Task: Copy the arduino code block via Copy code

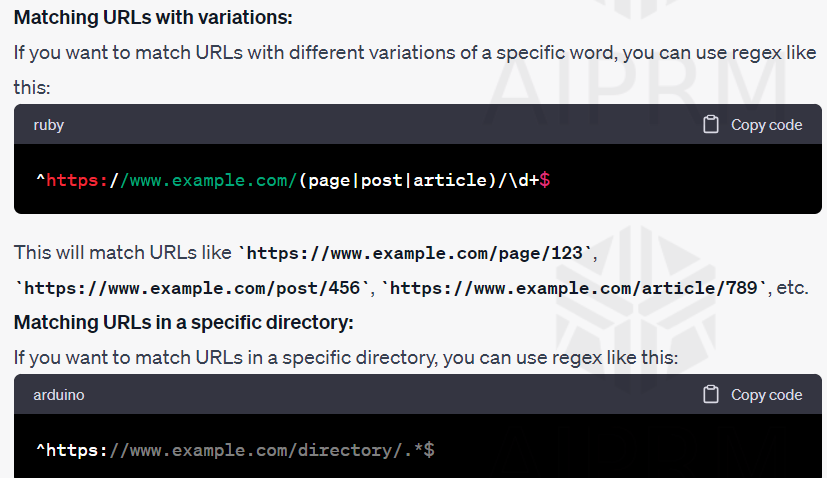Action: 753,395
